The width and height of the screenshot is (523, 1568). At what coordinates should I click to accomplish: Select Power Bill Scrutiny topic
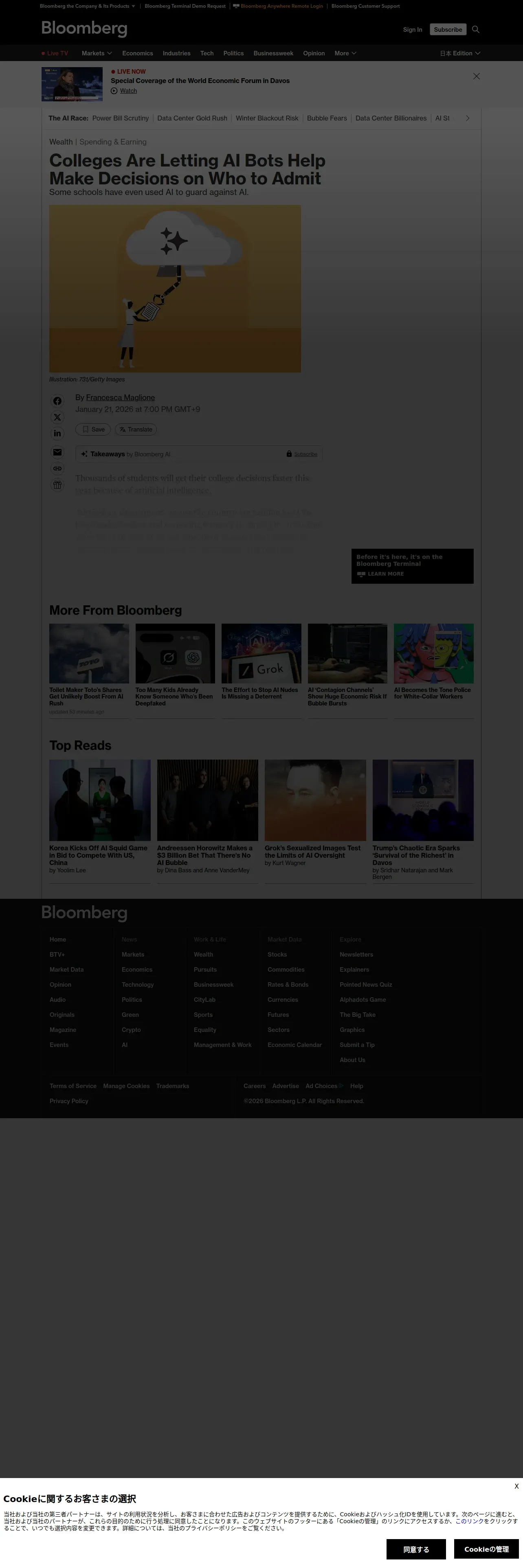point(121,118)
